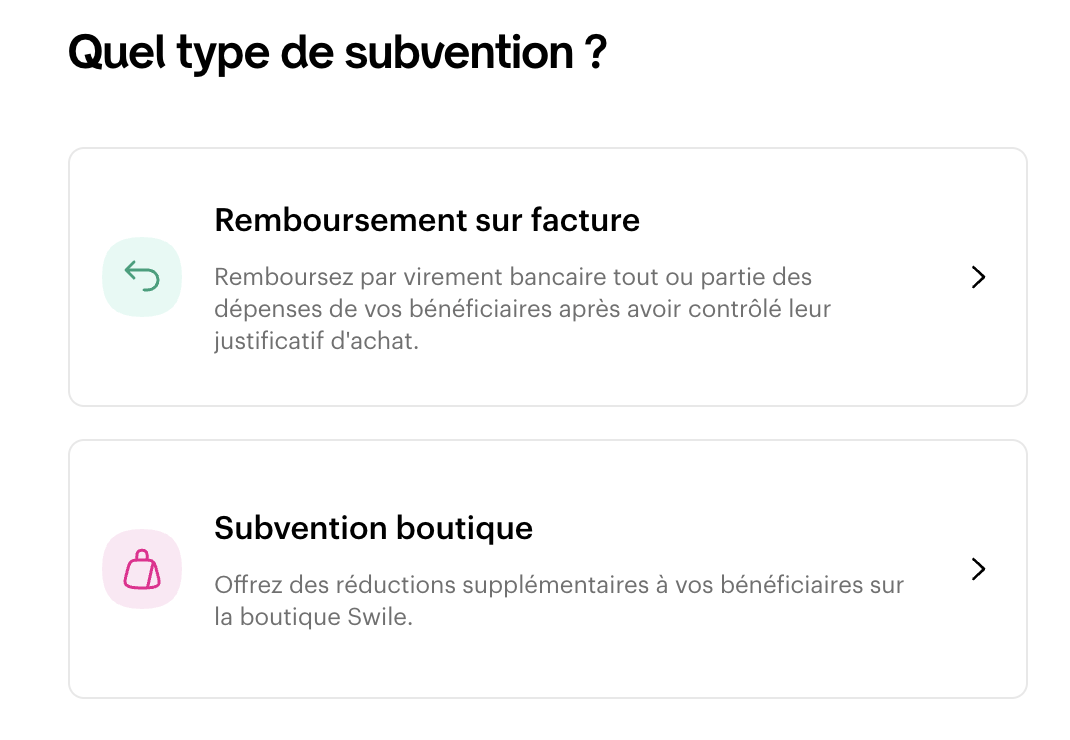1070x740 pixels.
Task: Click the 'Quel type de subvention ?' heading
Action: coord(338,53)
